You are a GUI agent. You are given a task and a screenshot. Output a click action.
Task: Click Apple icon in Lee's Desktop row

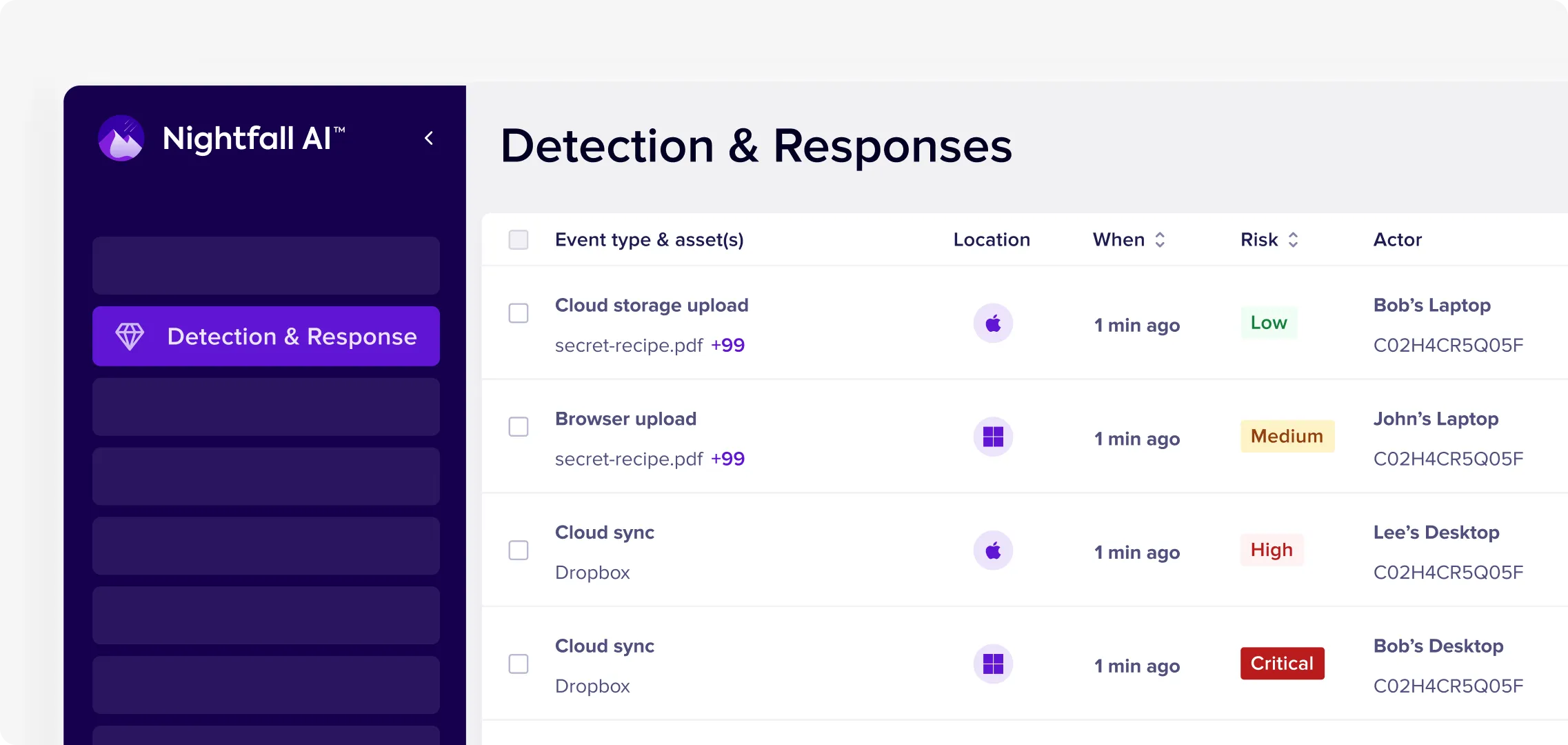pyautogui.click(x=993, y=550)
